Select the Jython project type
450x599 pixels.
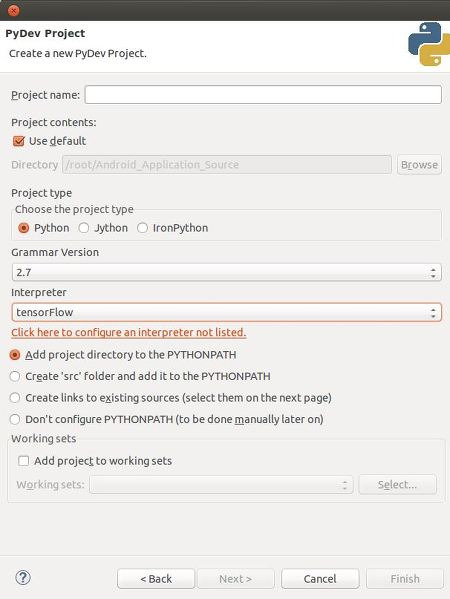coord(84,228)
